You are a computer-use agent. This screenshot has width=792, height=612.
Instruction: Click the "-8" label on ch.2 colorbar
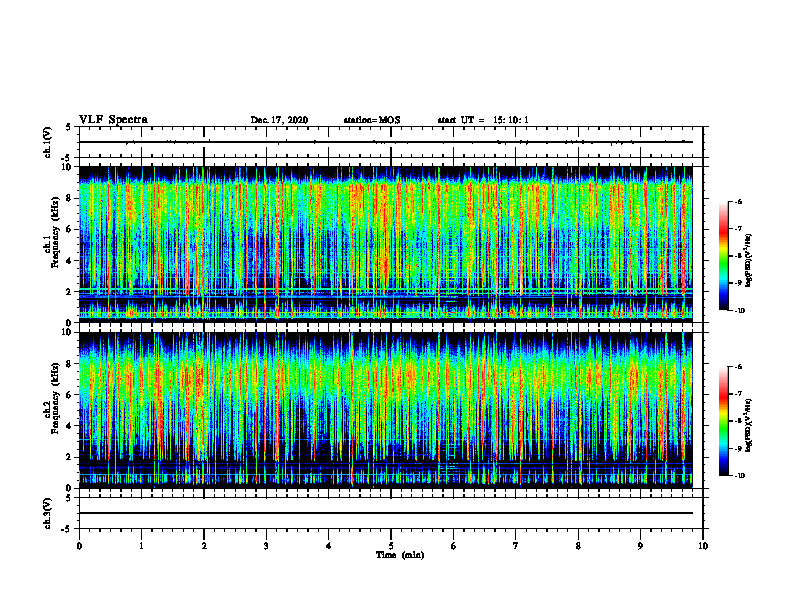click(738, 421)
